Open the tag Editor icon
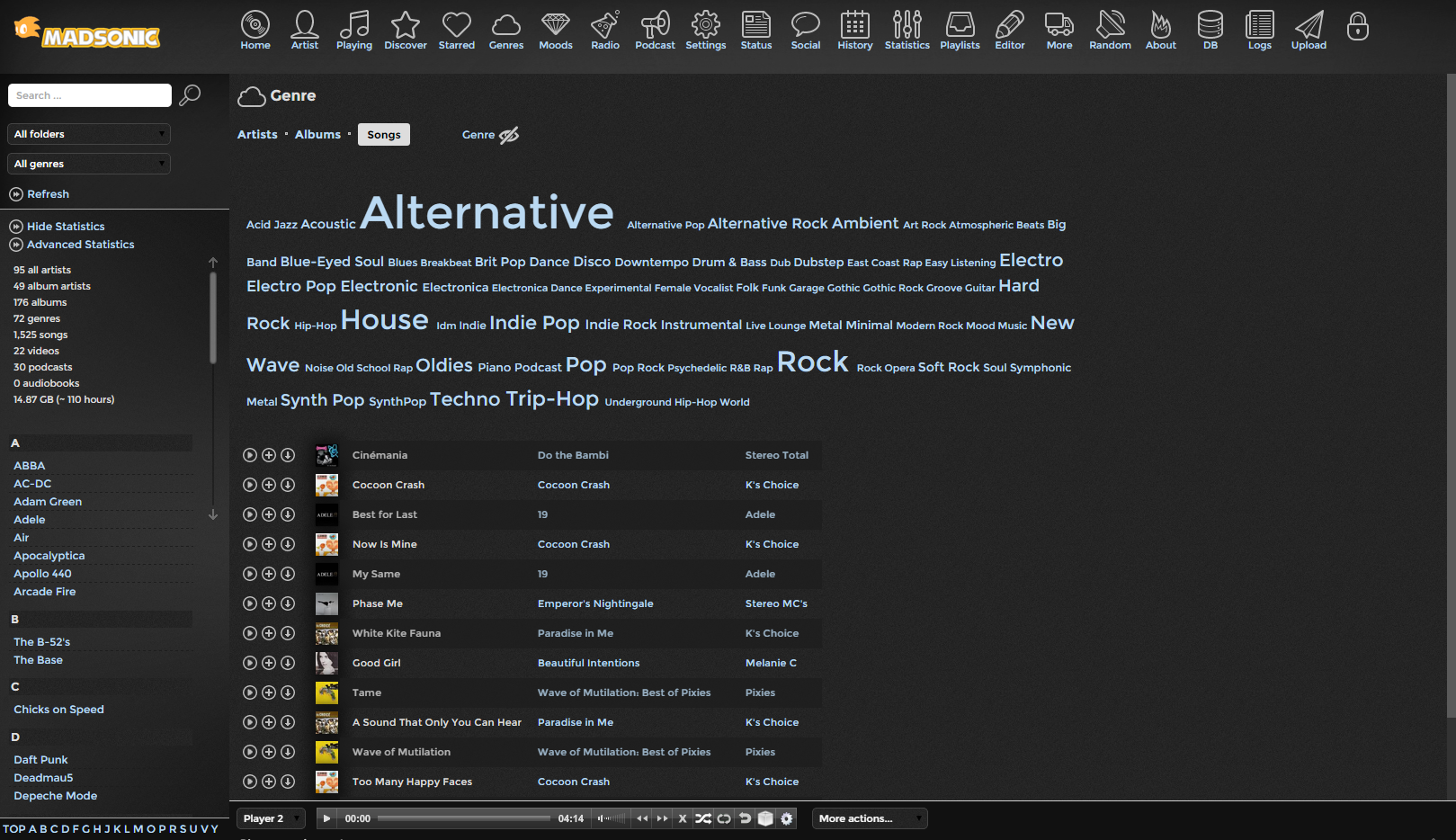1456x840 pixels. click(1010, 31)
